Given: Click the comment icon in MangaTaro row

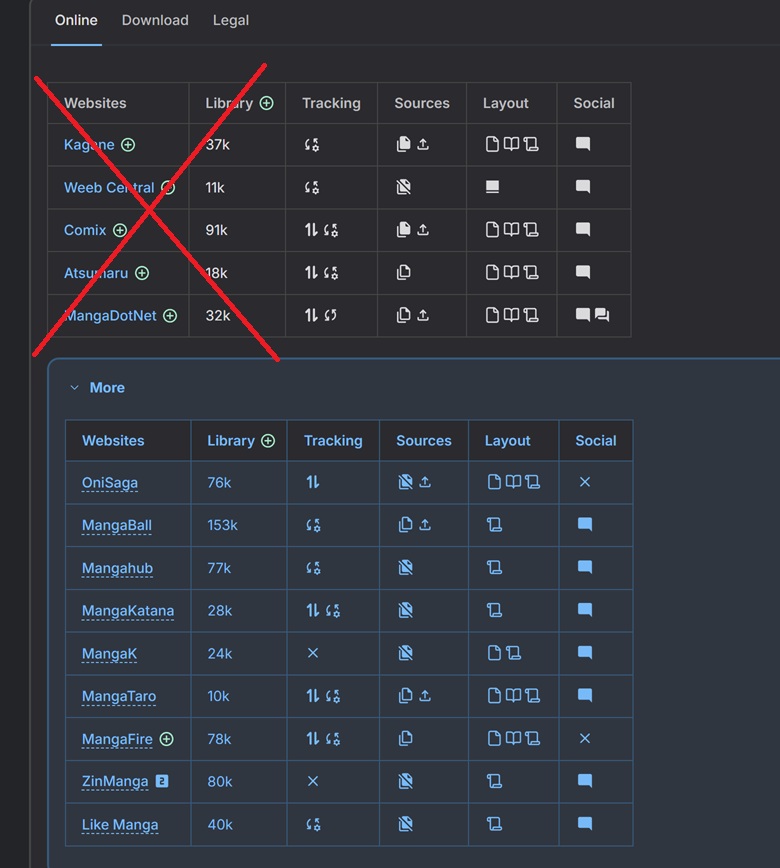Looking at the screenshot, I should point(585,695).
